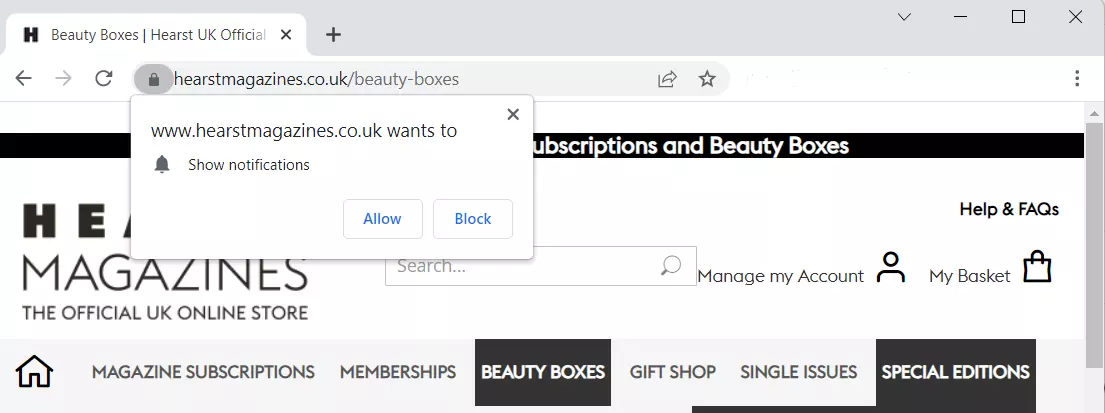Bookmark this page with the star icon
Viewport: 1105px width, 413px height.
click(x=707, y=79)
